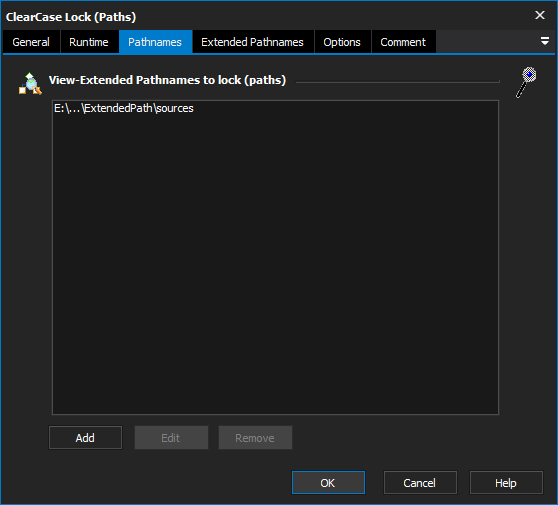Click the Add button

click(x=85, y=438)
